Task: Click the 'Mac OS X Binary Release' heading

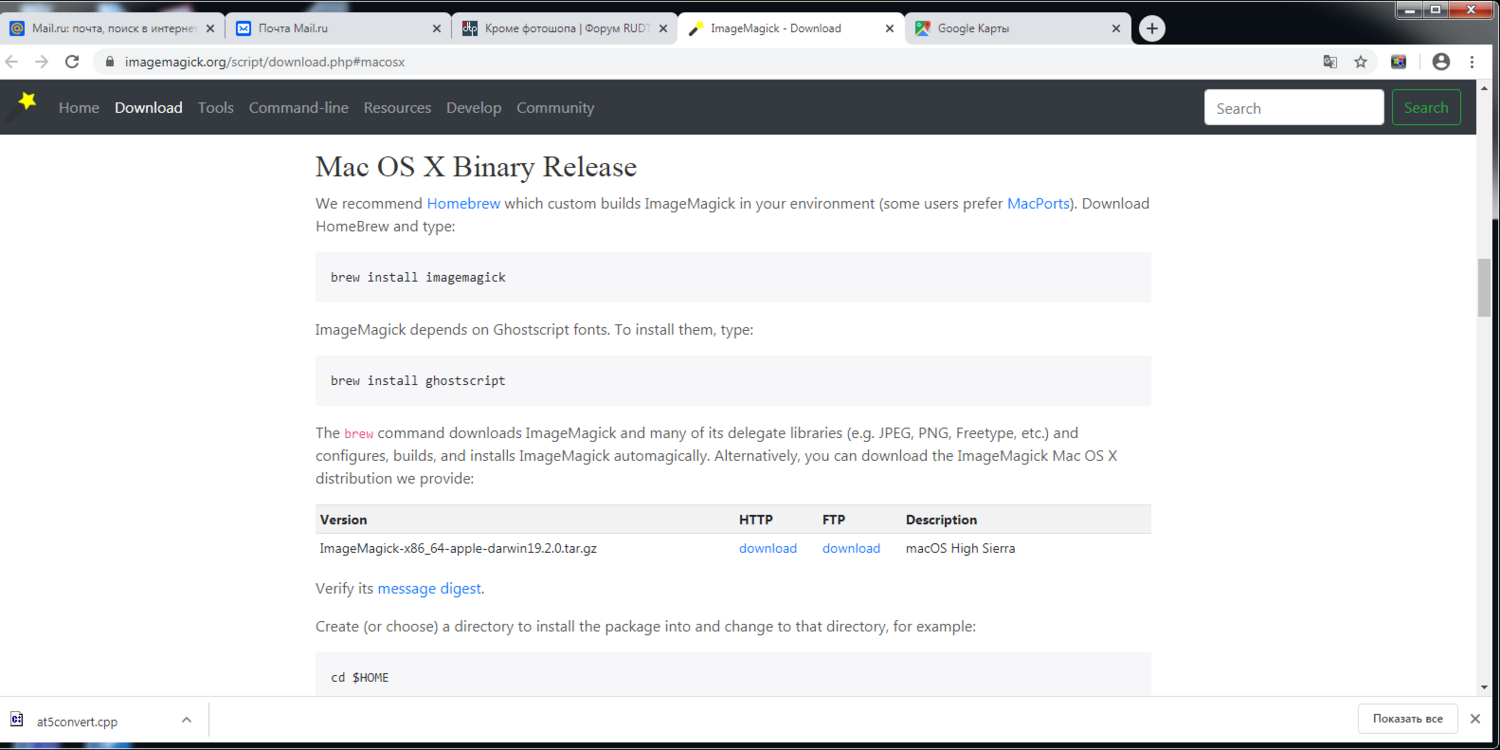Action: (476, 166)
